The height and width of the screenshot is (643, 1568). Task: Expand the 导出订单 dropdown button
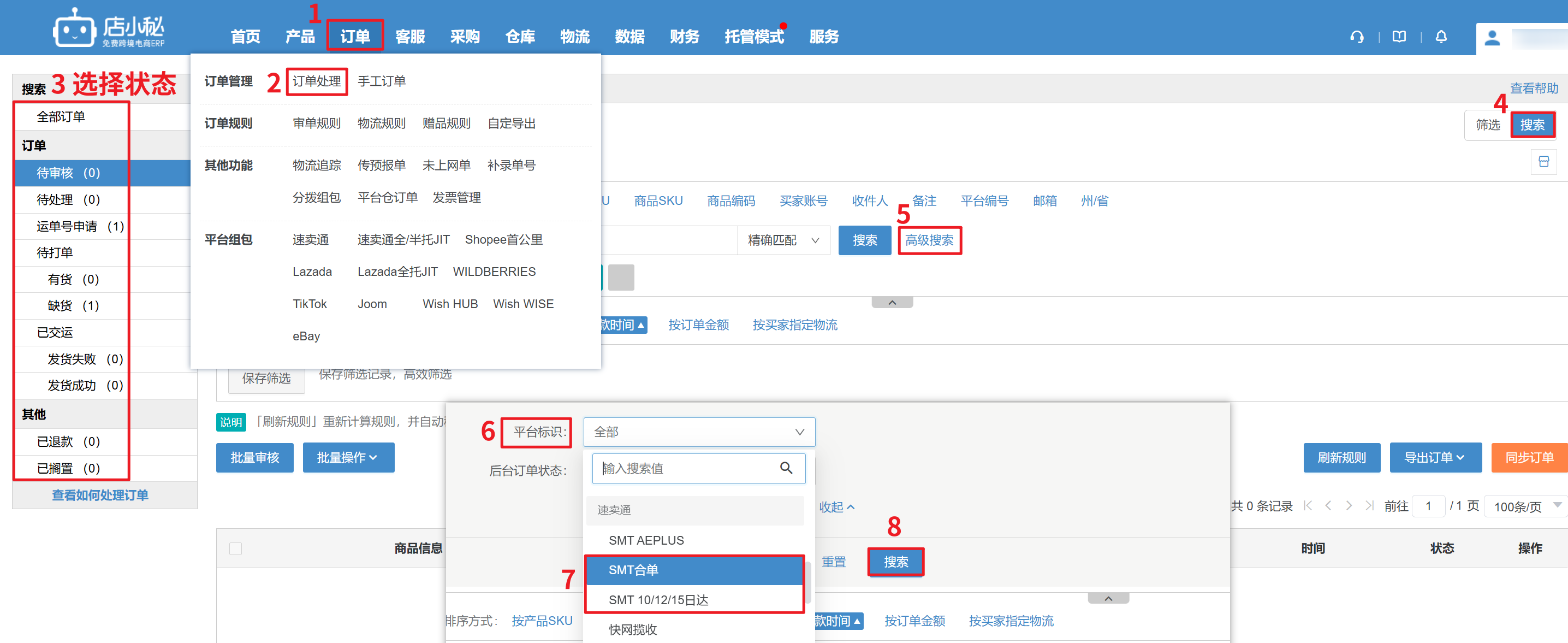coord(1435,457)
